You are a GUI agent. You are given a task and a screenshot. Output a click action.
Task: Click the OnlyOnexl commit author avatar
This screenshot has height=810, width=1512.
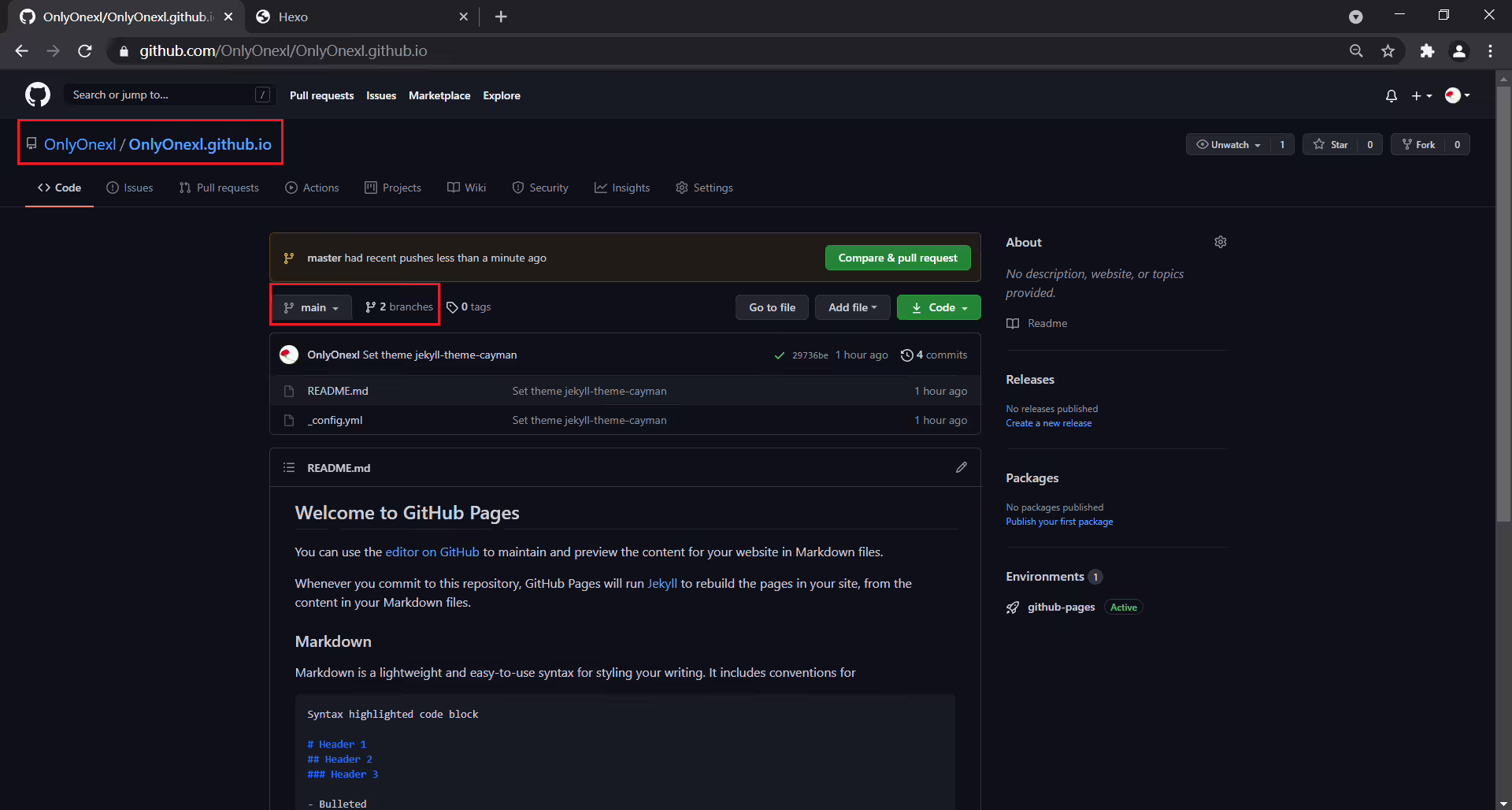click(x=289, y=355)
